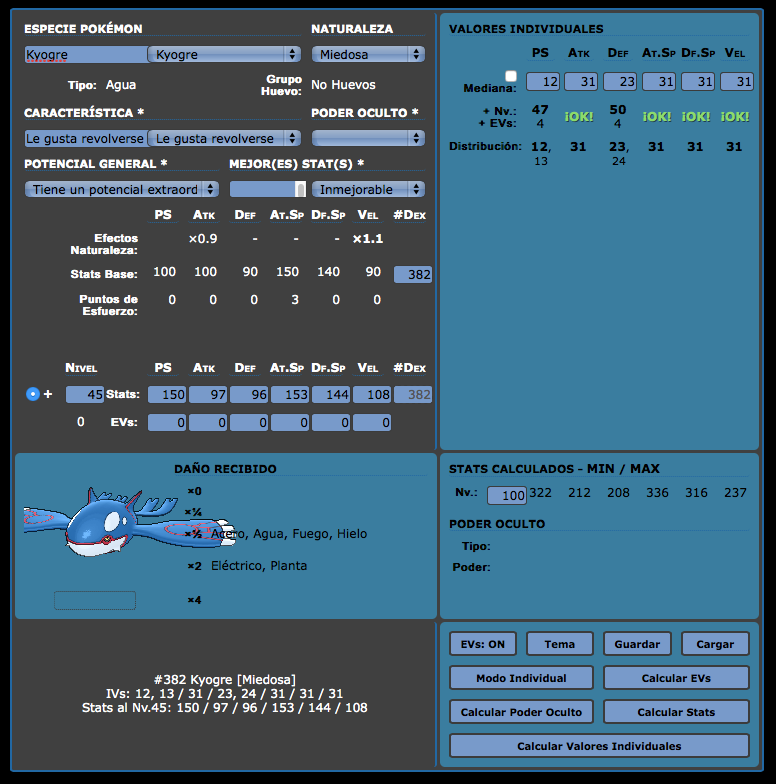Screen dimensions: 776x784
Task: Click the Nv. field showing 100
Action: coord(506,495)
